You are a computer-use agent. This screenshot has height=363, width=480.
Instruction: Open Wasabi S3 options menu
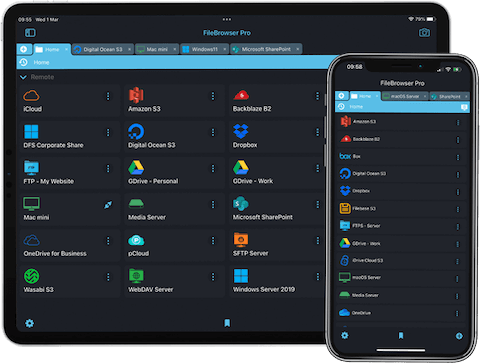[x=108, y=277]
